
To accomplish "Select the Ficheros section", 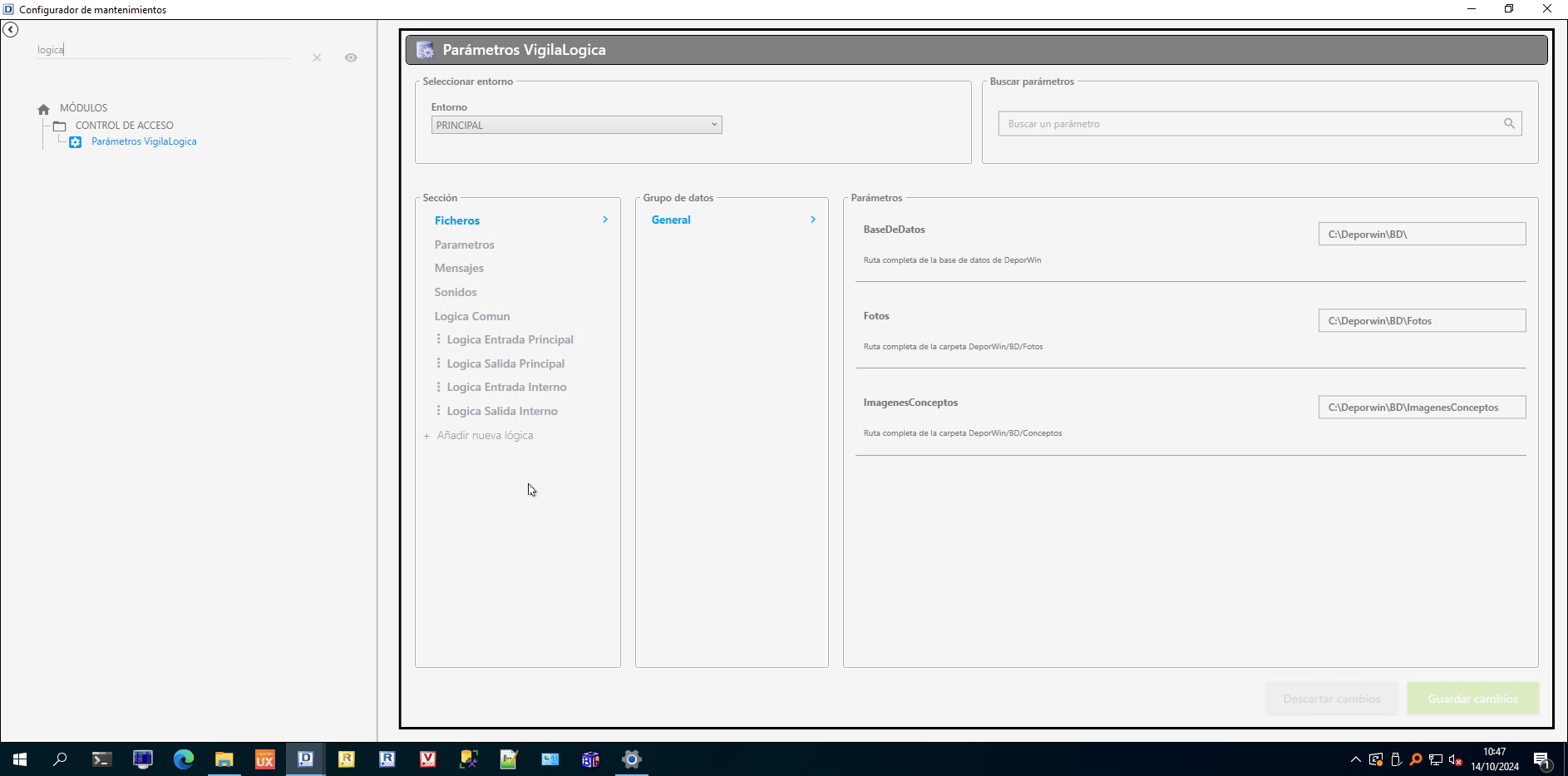I will 457,220.
